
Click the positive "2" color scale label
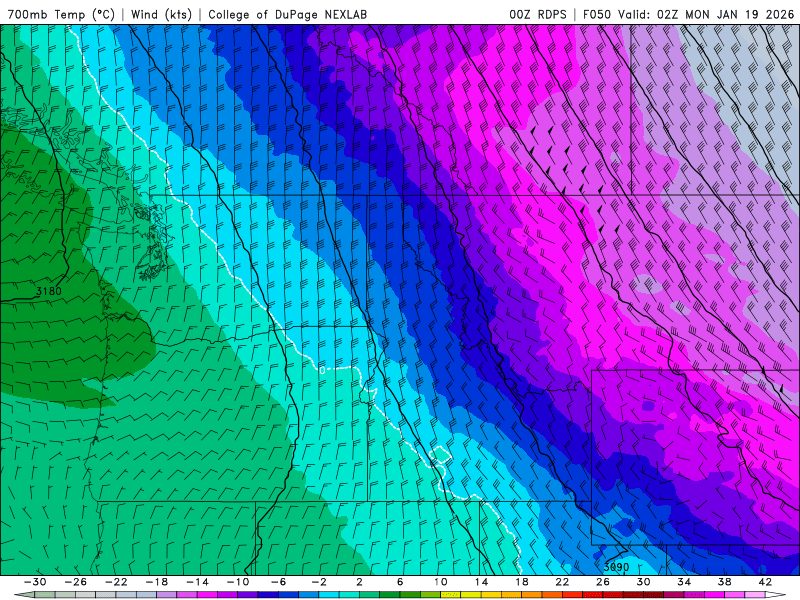(359, 582)
